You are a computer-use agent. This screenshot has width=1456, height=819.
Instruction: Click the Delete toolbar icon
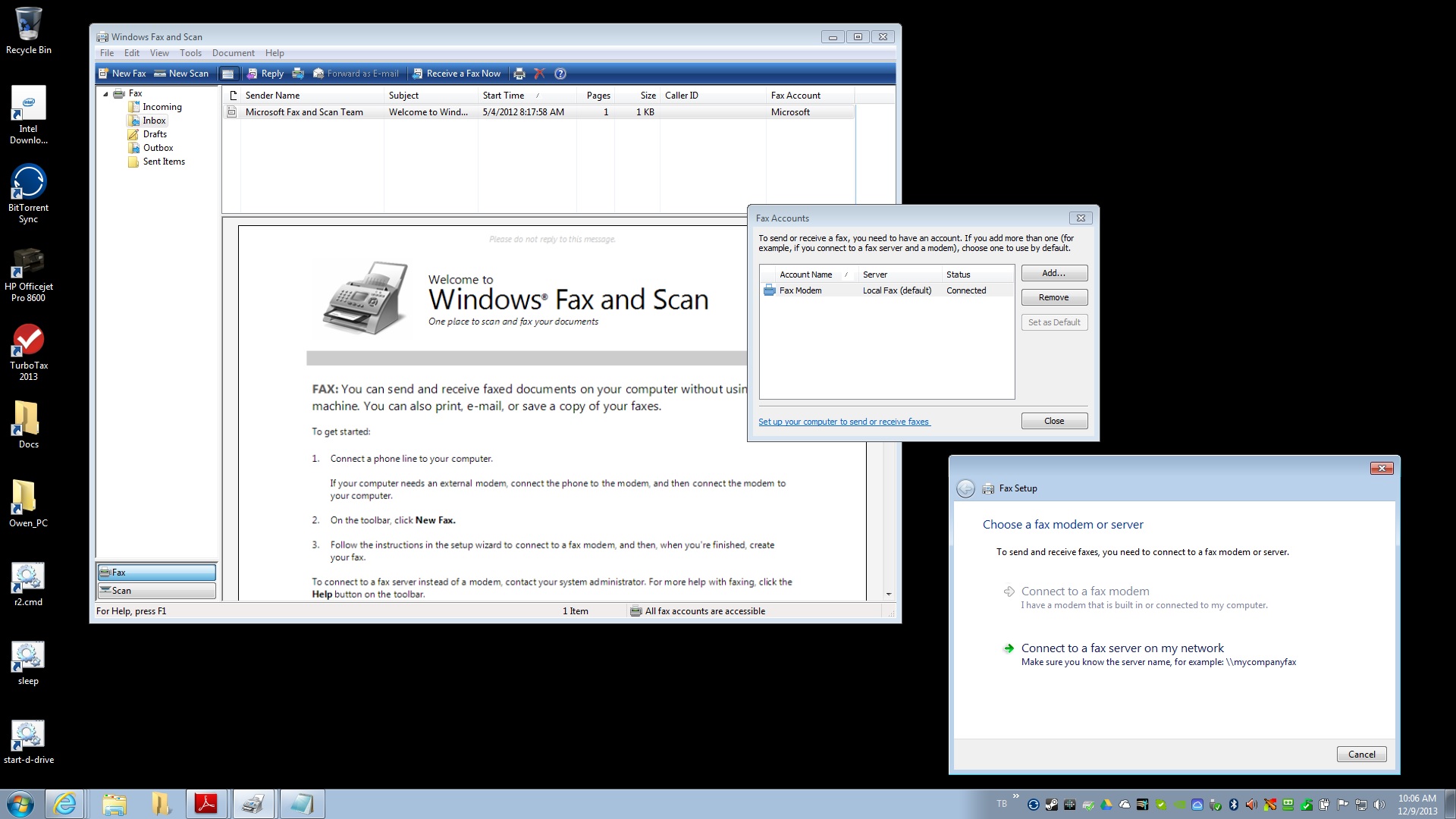tap(539, 73)
